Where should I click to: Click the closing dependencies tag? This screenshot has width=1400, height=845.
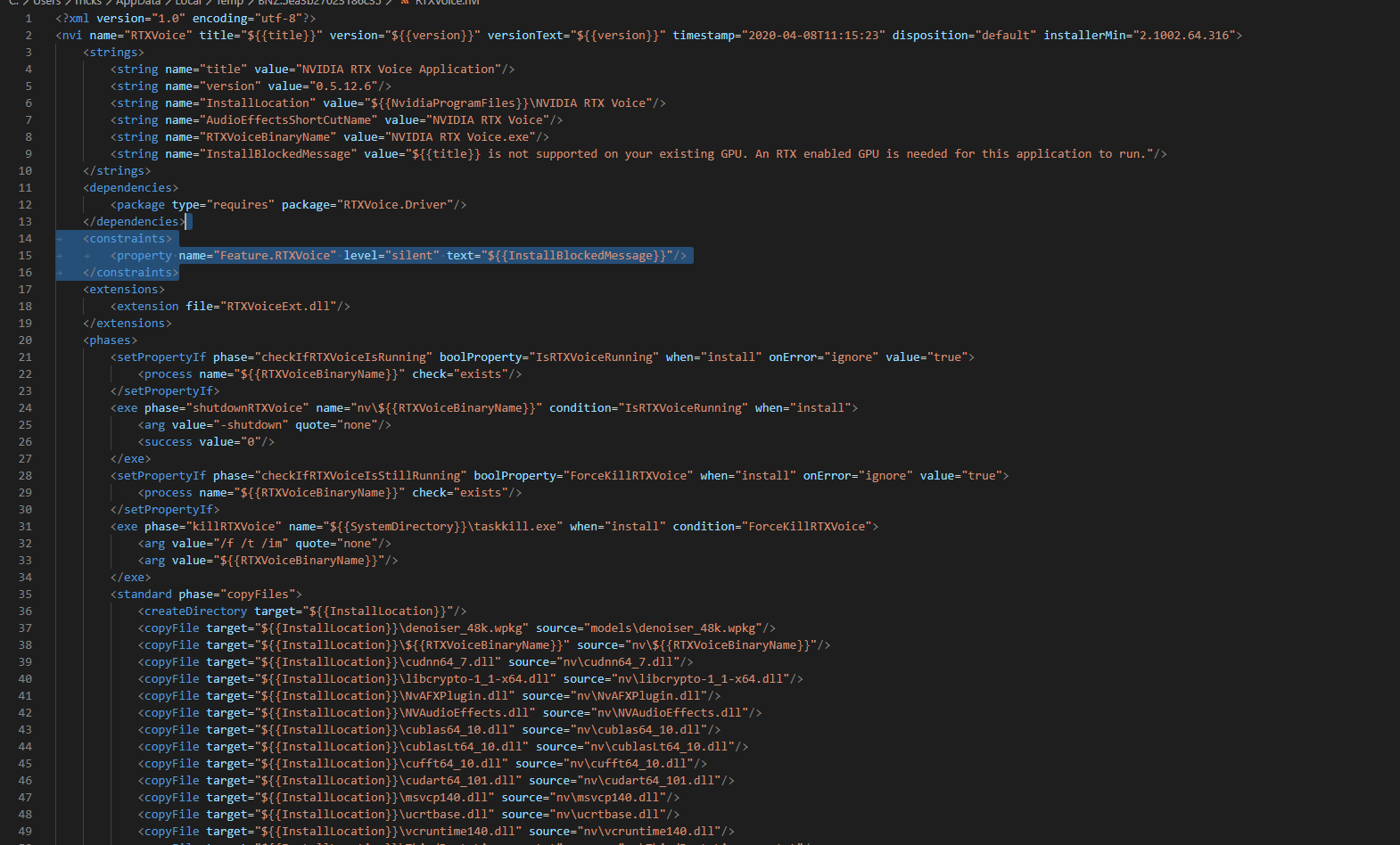[x=135, y=221]
